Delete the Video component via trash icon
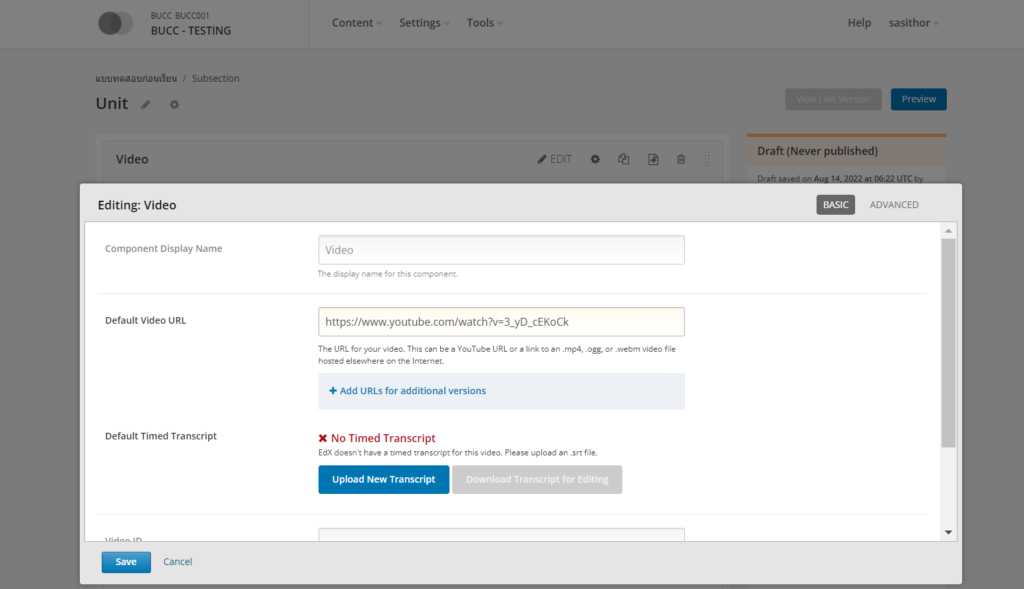 tap(681, 159)
